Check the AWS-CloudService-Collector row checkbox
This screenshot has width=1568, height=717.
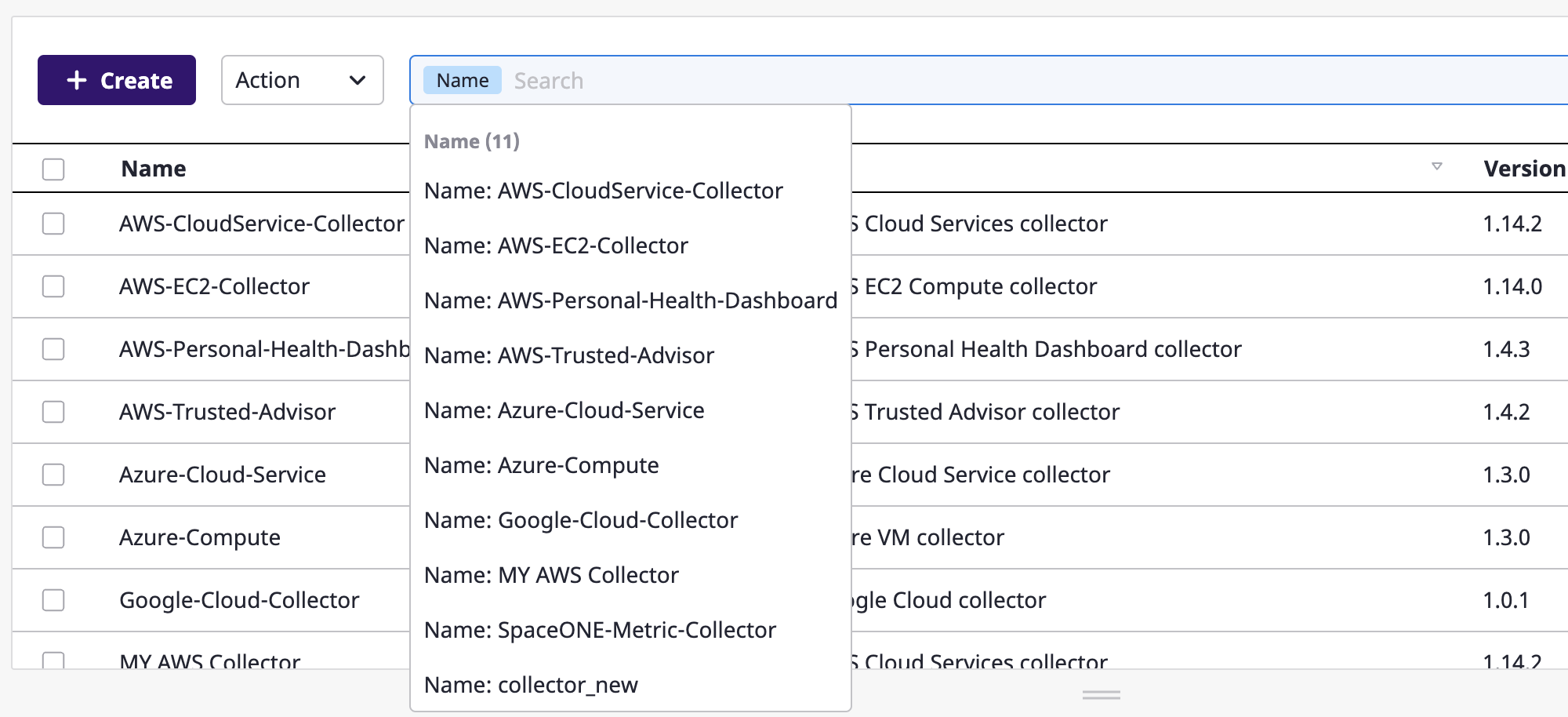click(53, 224)
